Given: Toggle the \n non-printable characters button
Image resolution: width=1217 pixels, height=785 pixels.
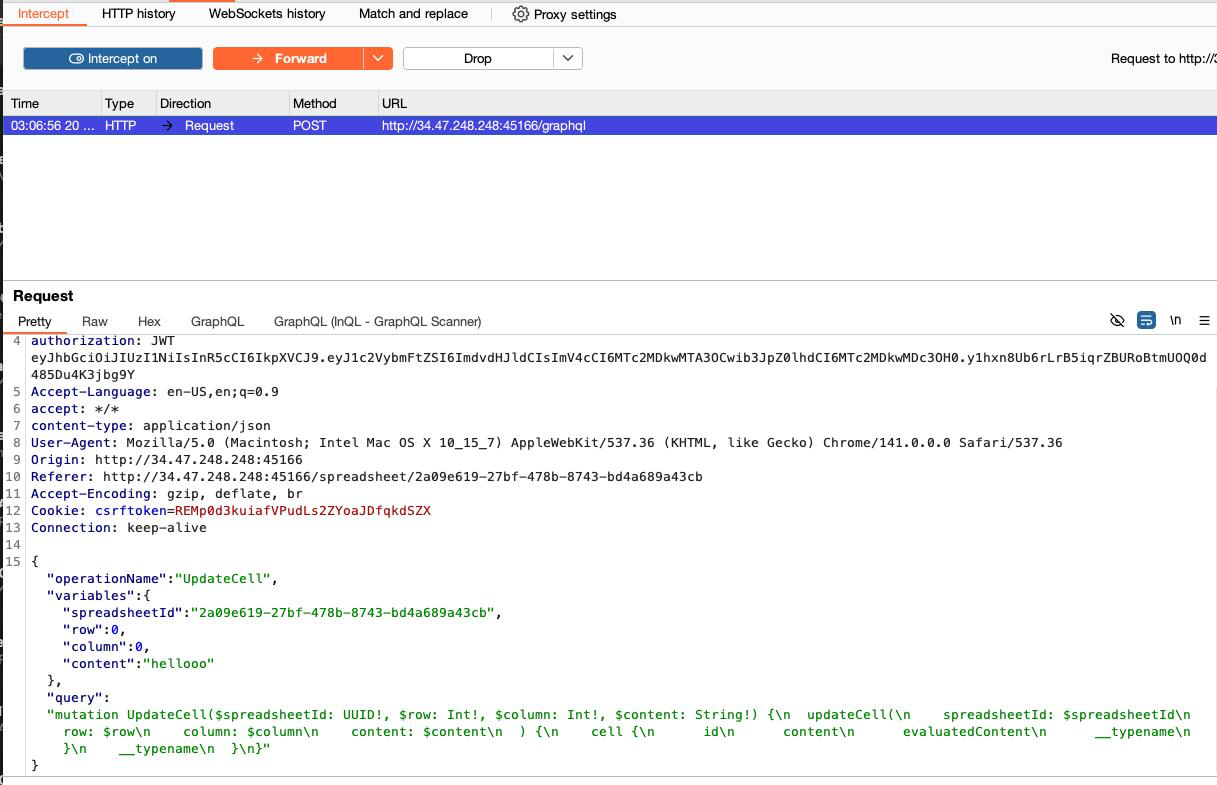Looking at the screenshot, I should point(1176,320).
